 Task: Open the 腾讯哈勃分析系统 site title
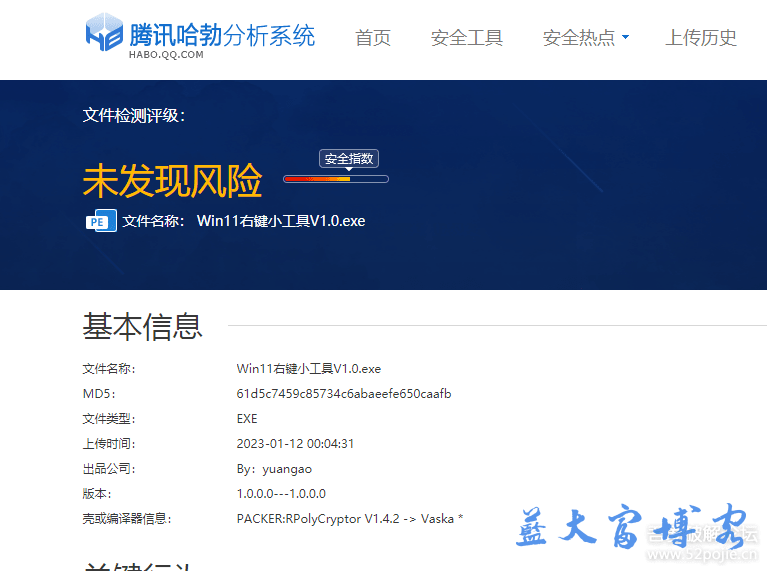[222, 35]
